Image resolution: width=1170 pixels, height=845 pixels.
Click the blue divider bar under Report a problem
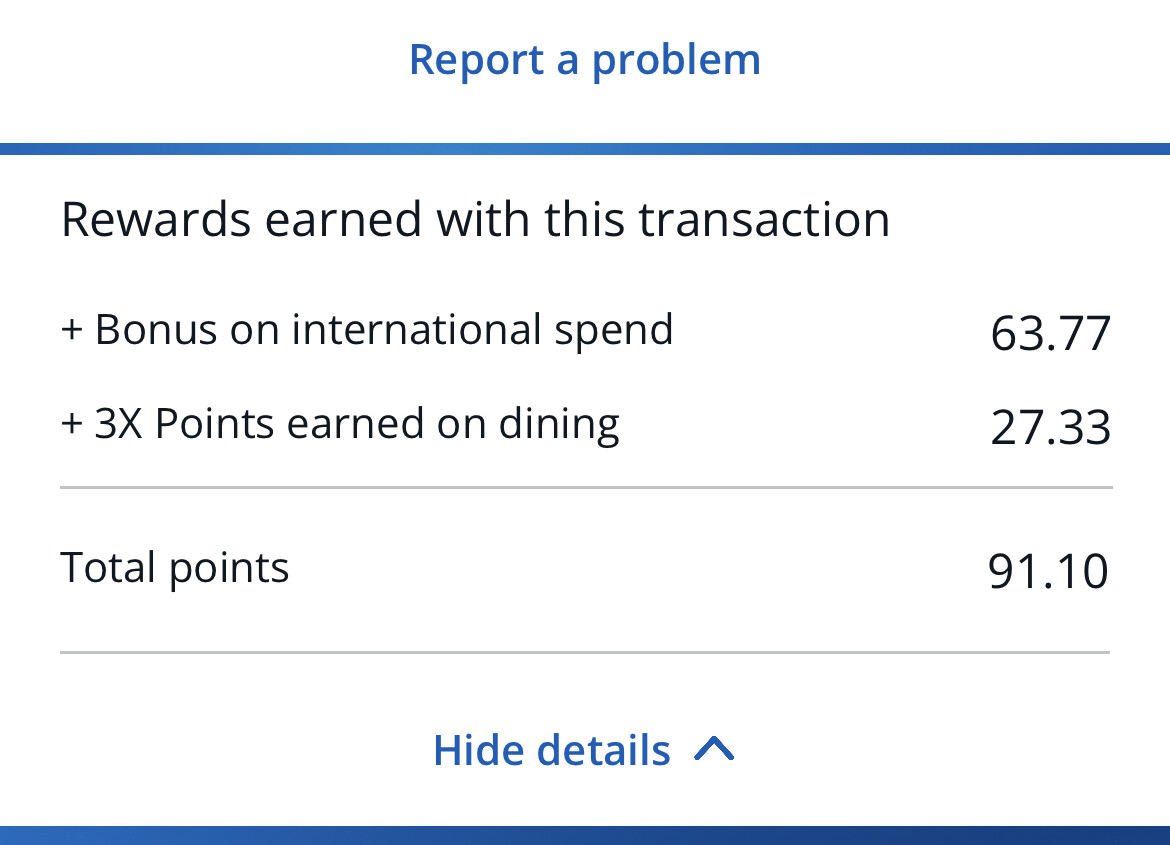coord(585,149)
